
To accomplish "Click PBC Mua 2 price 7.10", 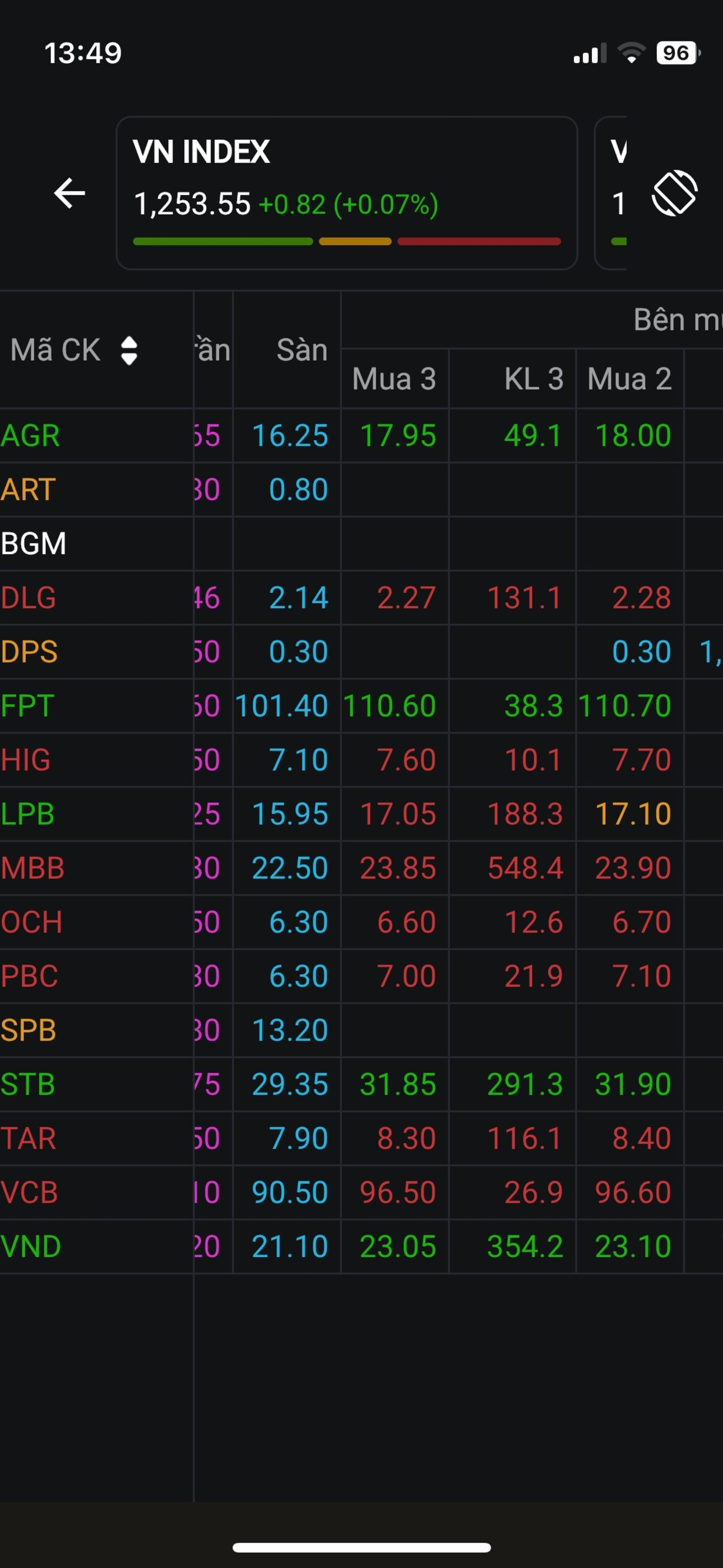I will pyautogui.click(x=641, y=976).
